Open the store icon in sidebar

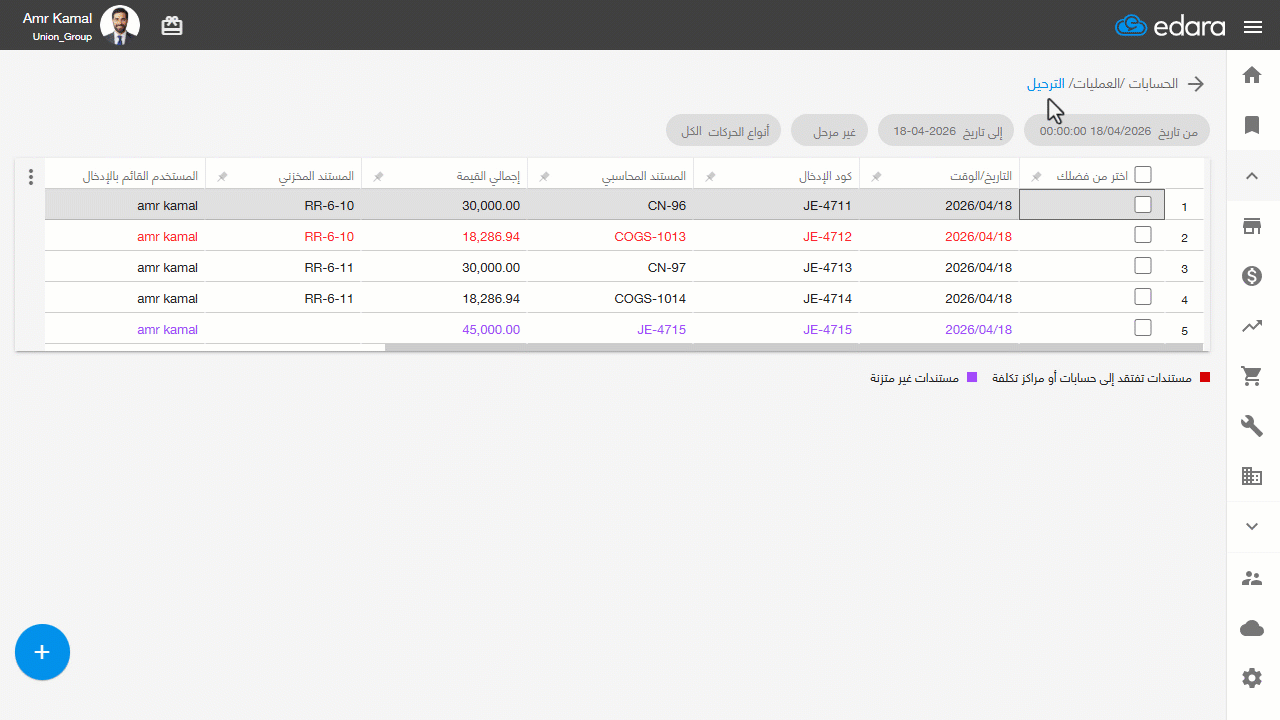1252,226
